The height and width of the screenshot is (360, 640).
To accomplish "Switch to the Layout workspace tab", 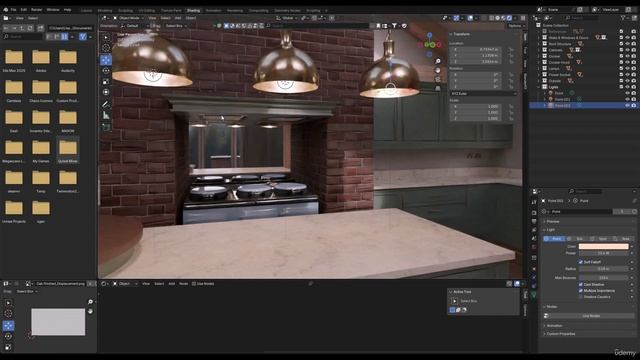I will coord(86,11).
